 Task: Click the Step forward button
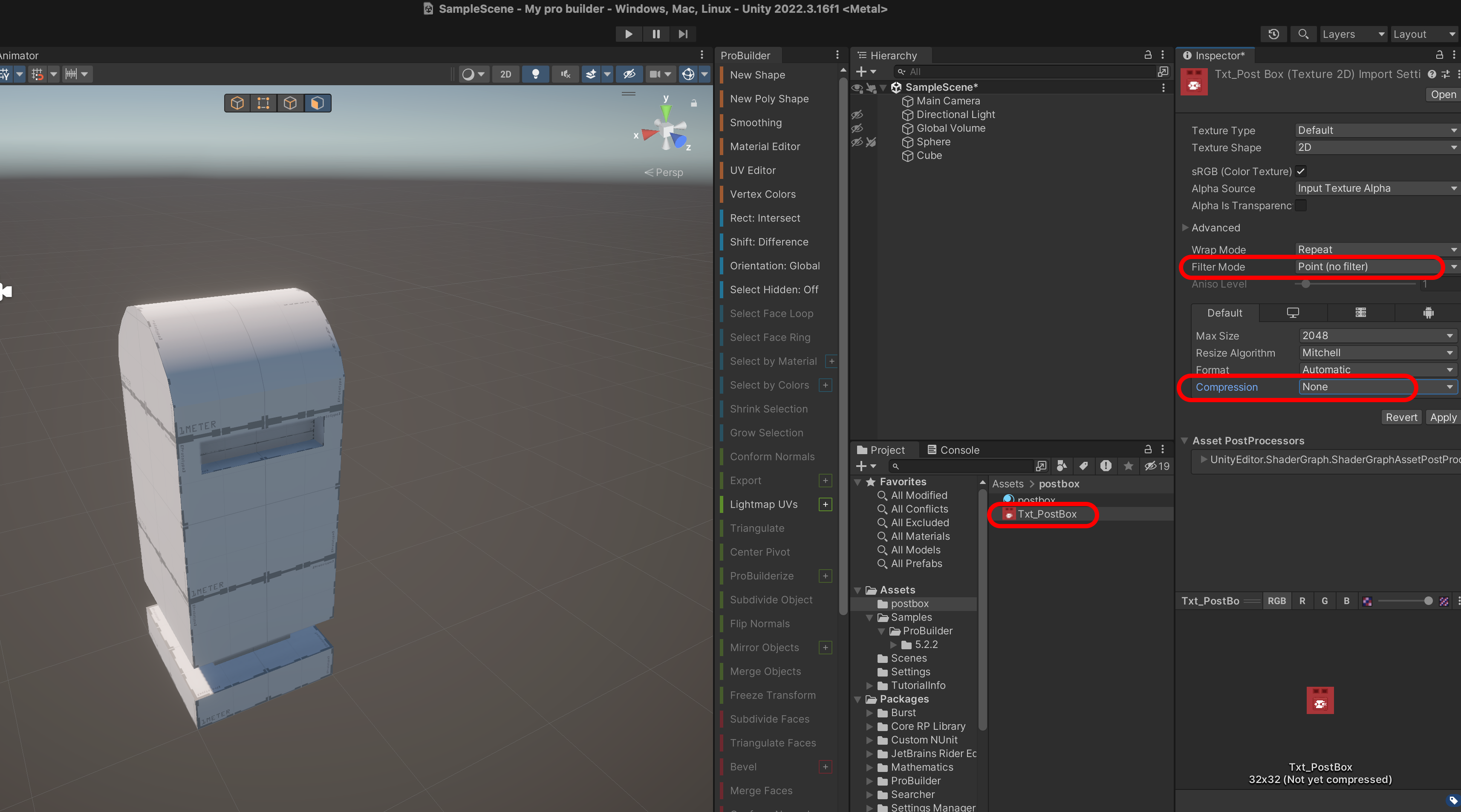pos(683,34)
